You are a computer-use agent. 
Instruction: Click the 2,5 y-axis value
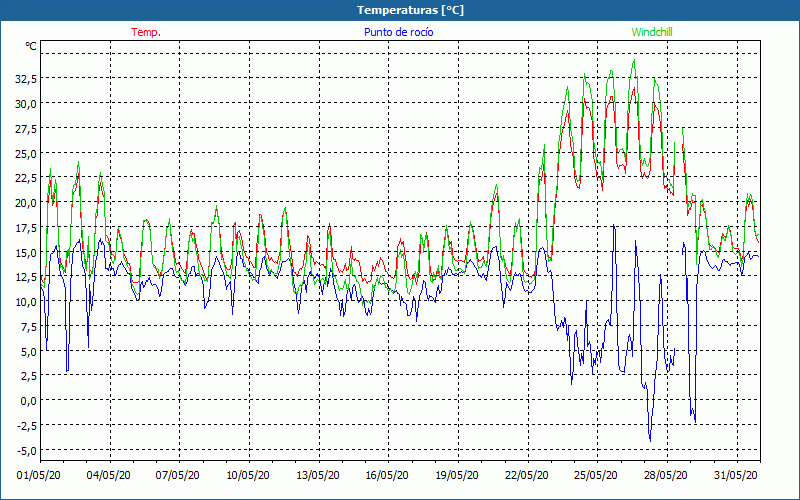coord(28,376)
